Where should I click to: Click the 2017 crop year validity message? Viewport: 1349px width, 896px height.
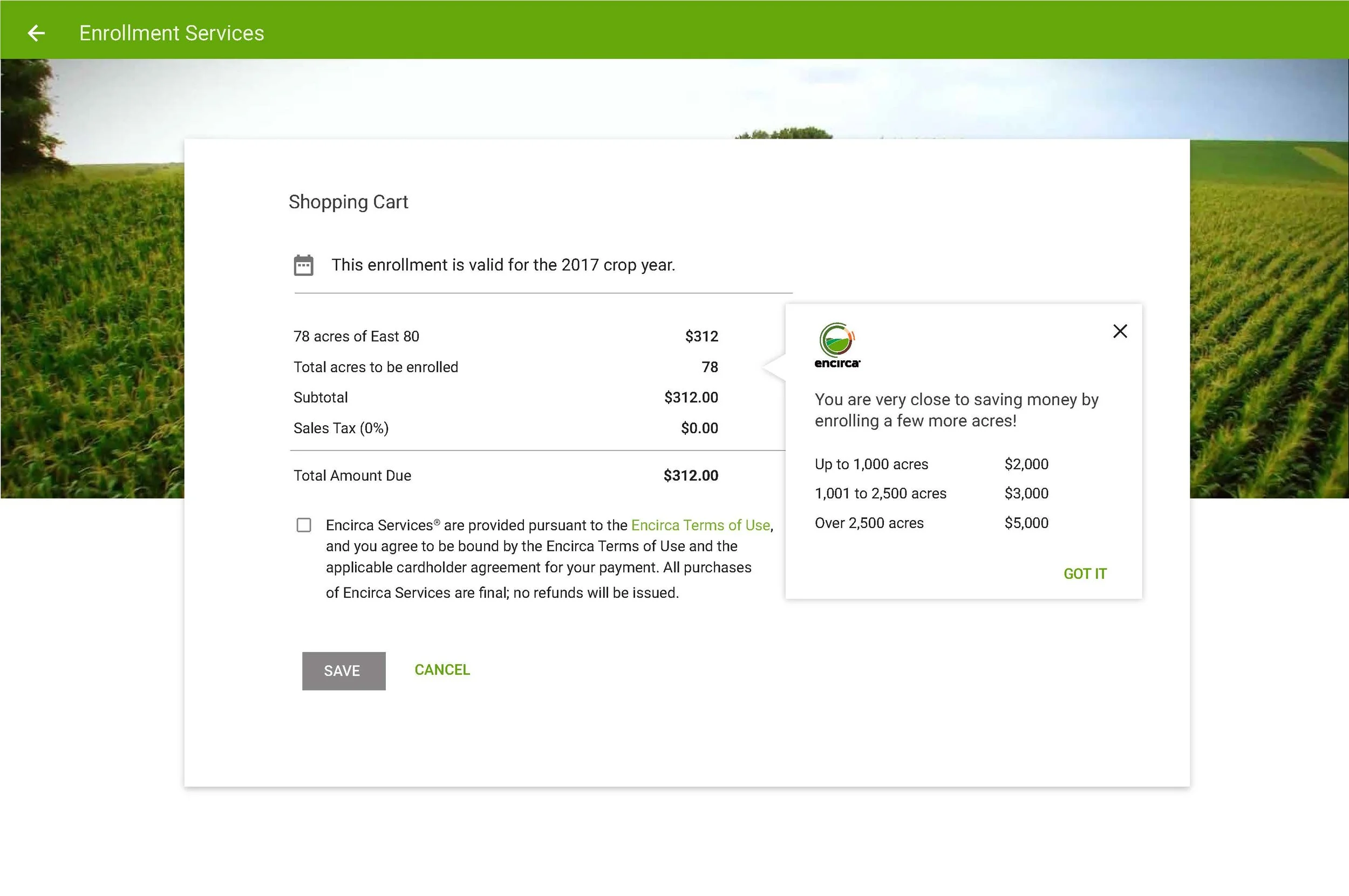point(503,265)
